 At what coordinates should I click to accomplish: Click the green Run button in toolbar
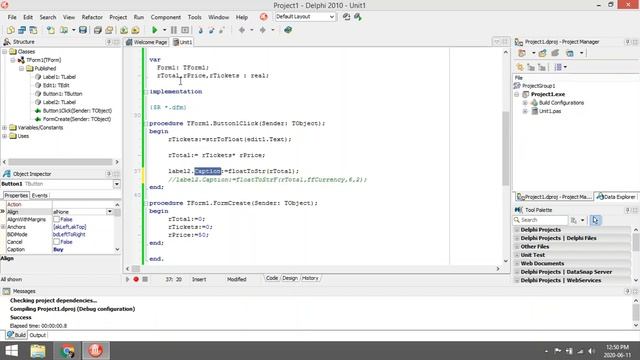(x=155, y=30)
